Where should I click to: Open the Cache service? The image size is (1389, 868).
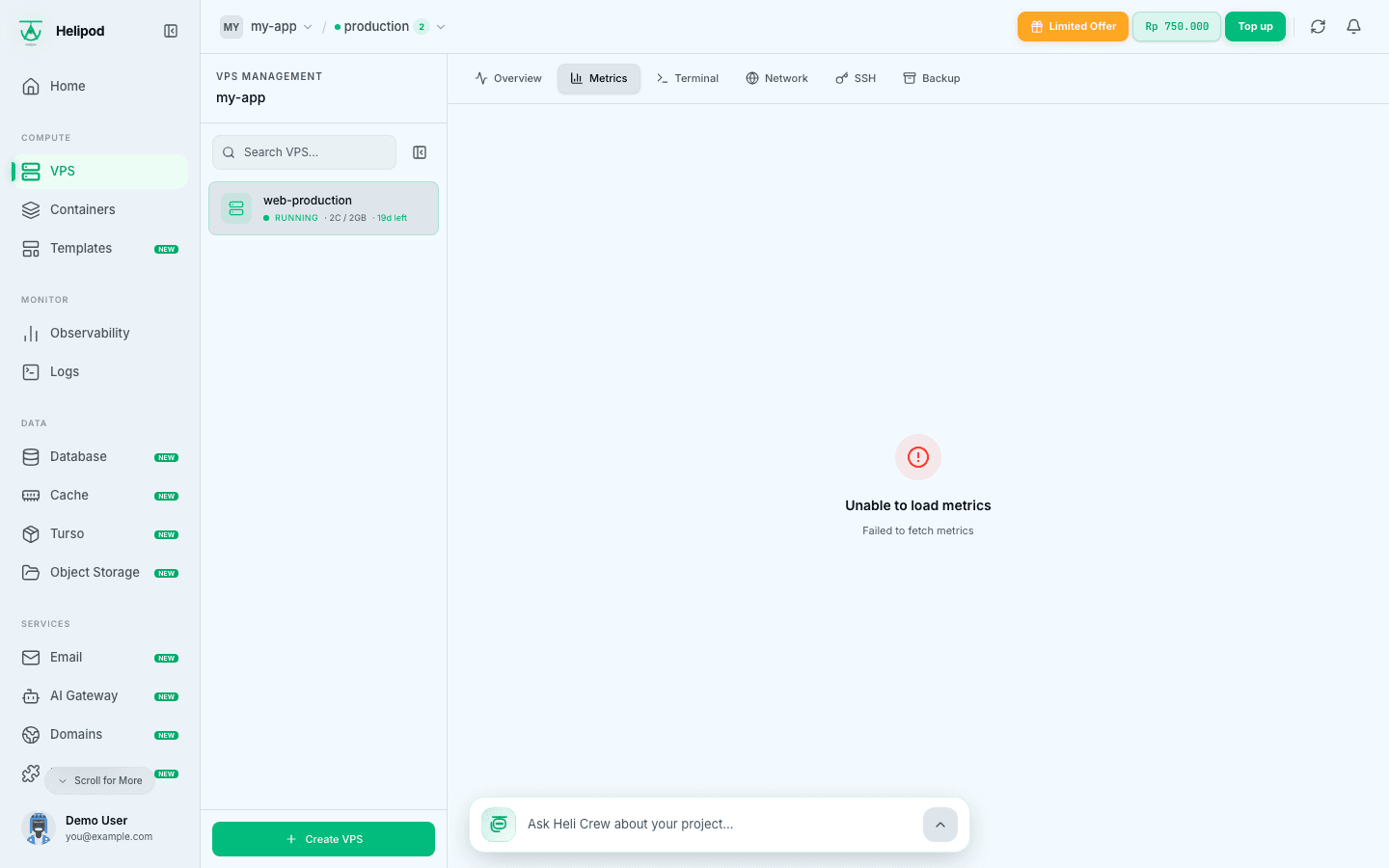[x=99, y=495]
